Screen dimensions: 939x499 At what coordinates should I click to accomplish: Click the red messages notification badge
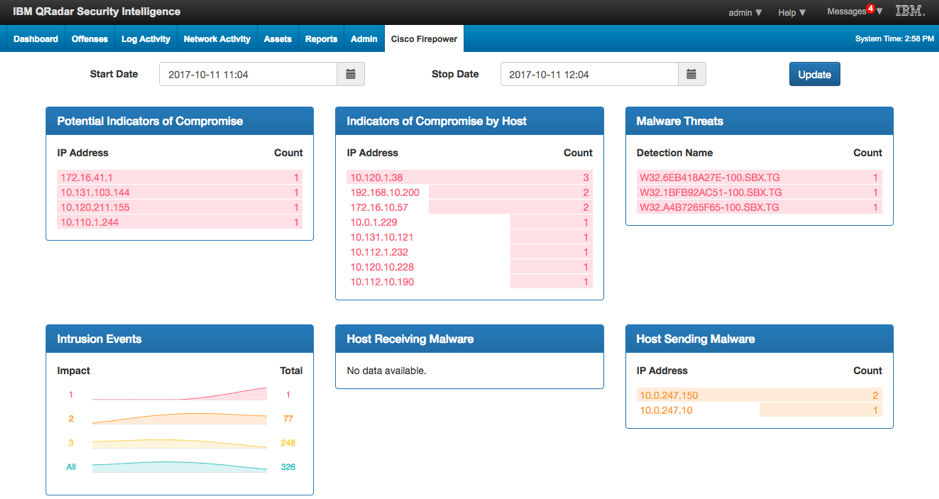click(x=870, y=9)
